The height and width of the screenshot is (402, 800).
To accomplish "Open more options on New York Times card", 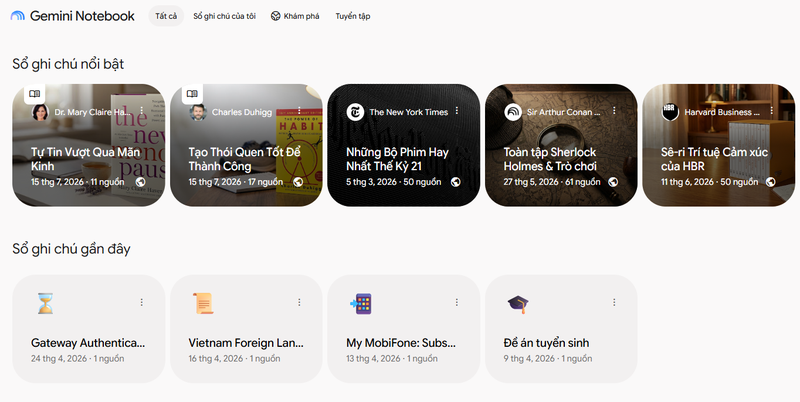I will point(457,111).
